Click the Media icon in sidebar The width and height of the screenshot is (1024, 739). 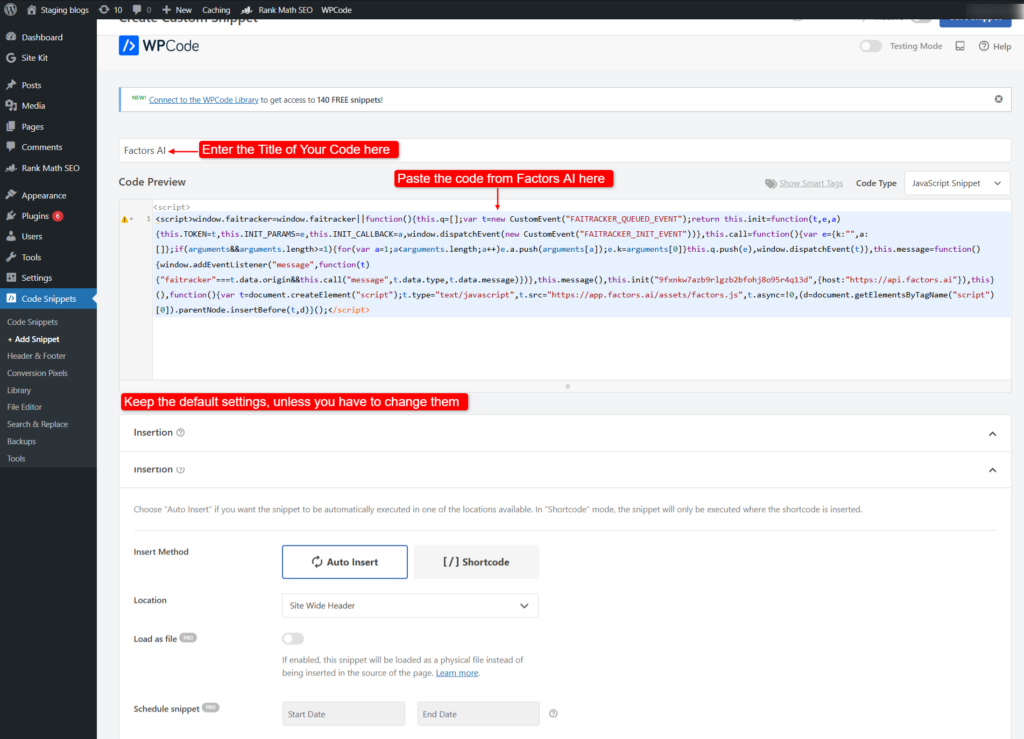11,106
